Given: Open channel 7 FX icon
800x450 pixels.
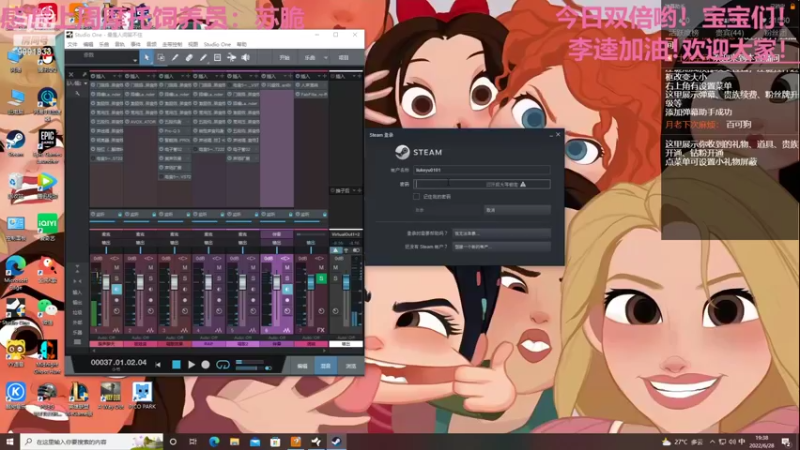Looking at the screenshot, I should pos(320,330).
